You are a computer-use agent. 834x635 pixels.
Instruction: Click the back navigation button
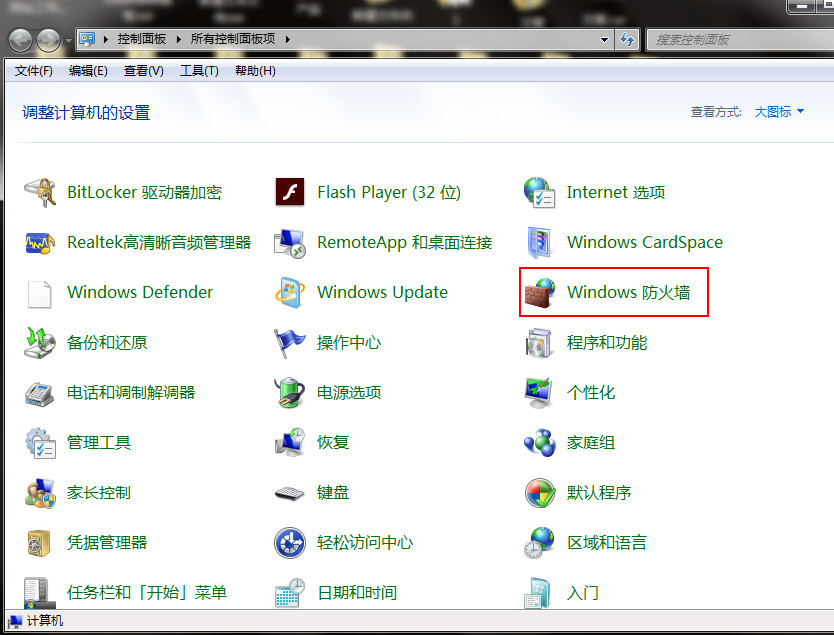21,39
